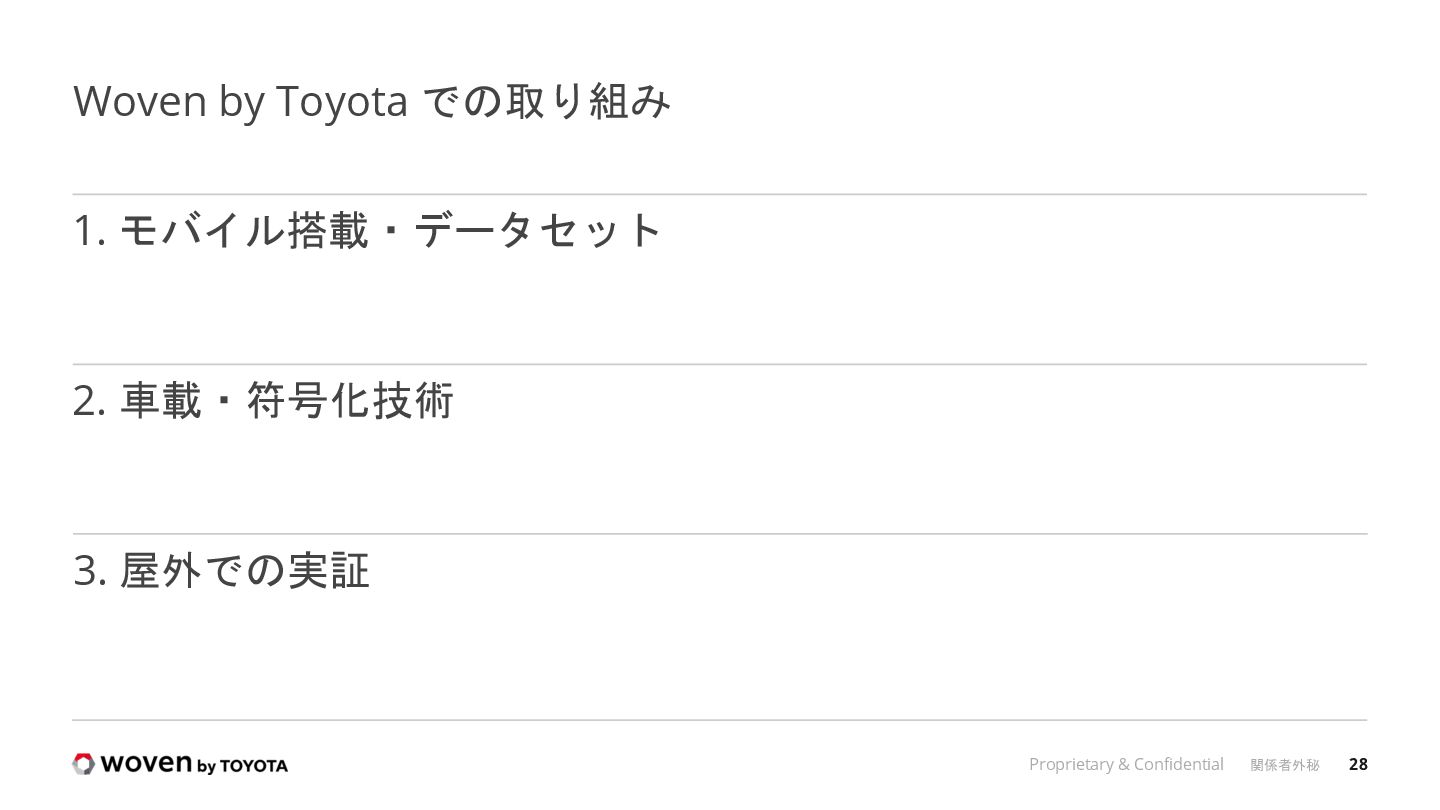Click the "関係者外秘" footer label
The image size is (1440, 810).
[x=1285, y=765]
